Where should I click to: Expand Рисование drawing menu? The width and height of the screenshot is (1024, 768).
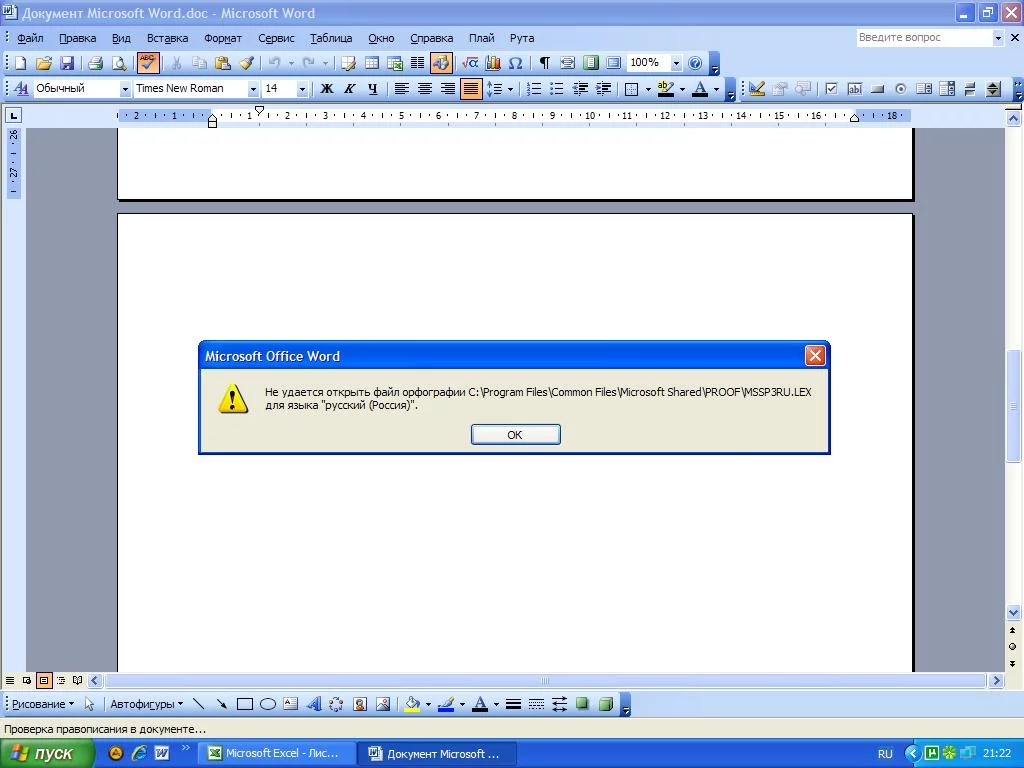tap(43, 704)
